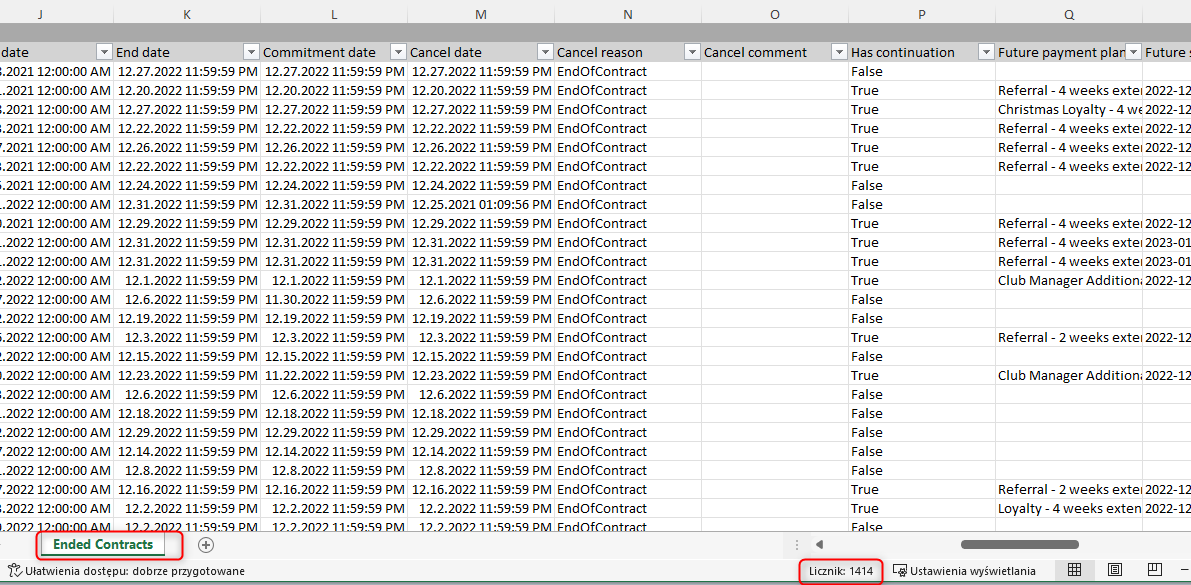Click the scroll left arrow
Screen dimensions: 1191x585
(x=819, y=545)
